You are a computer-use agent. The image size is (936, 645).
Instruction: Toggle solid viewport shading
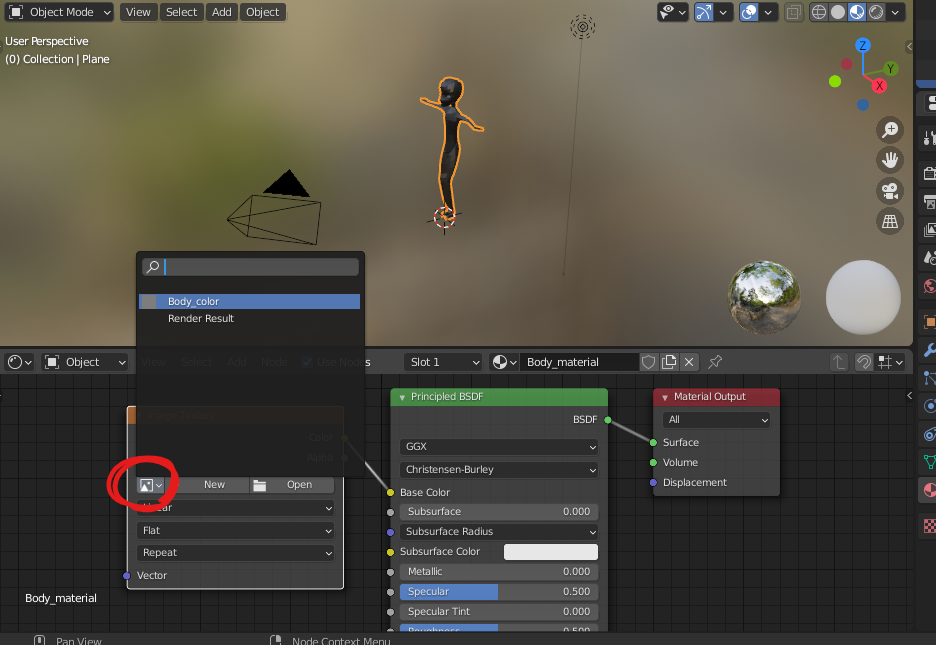(838, 12)
